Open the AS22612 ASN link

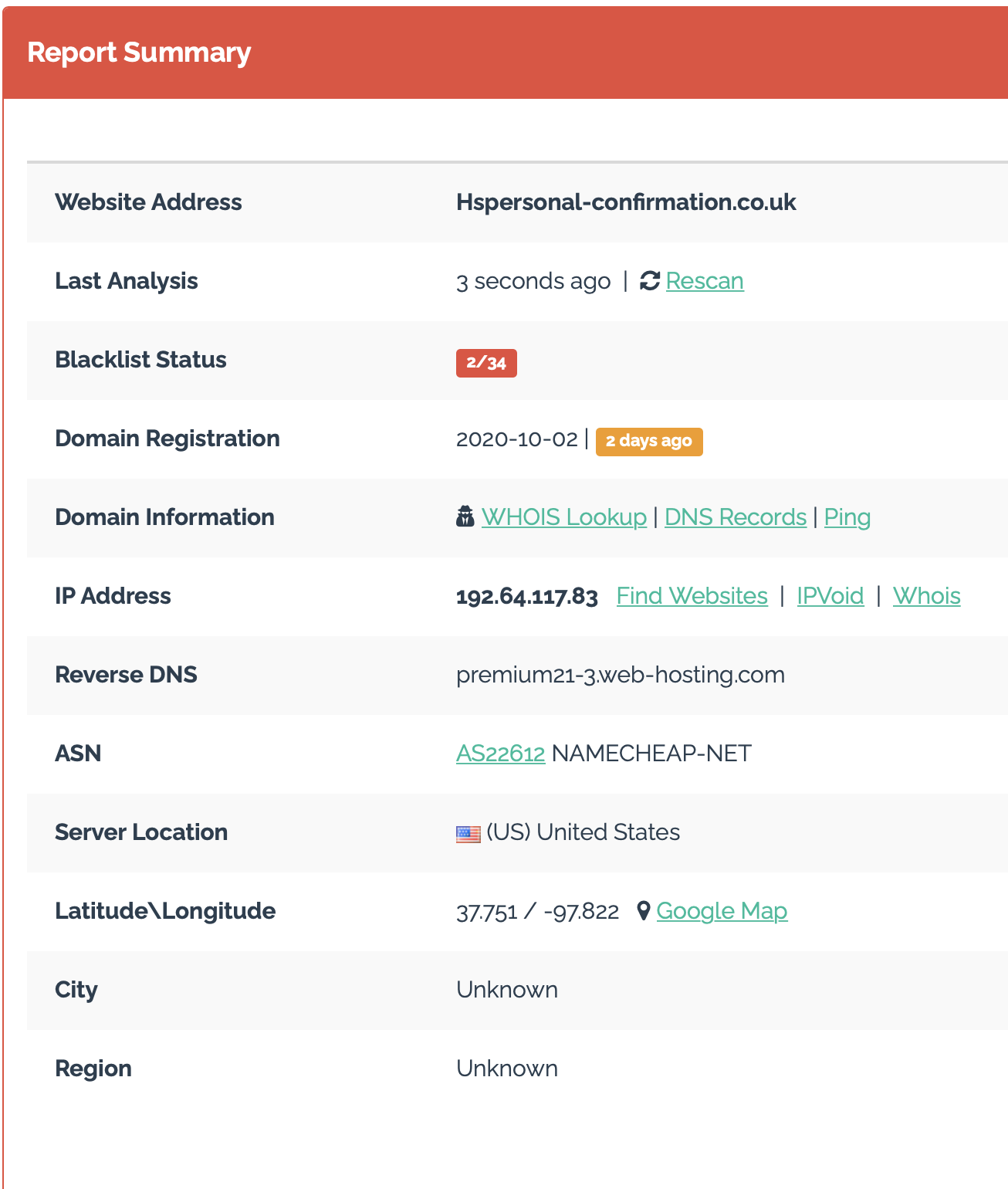[500, 754]
